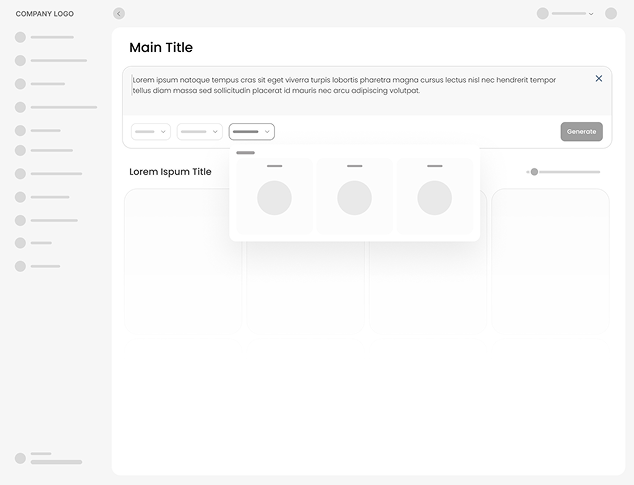Open the last item in the sidebar menu list
The image size is (634, 485).
click(x=45, y=266)
